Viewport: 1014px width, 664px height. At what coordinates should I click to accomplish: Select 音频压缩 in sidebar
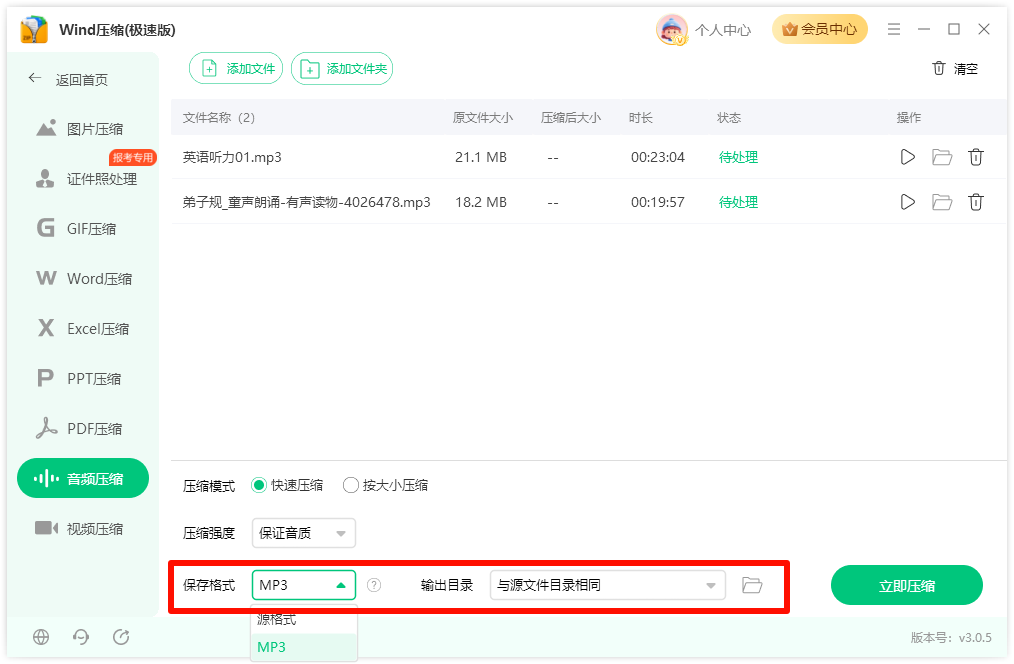[83, 478]
